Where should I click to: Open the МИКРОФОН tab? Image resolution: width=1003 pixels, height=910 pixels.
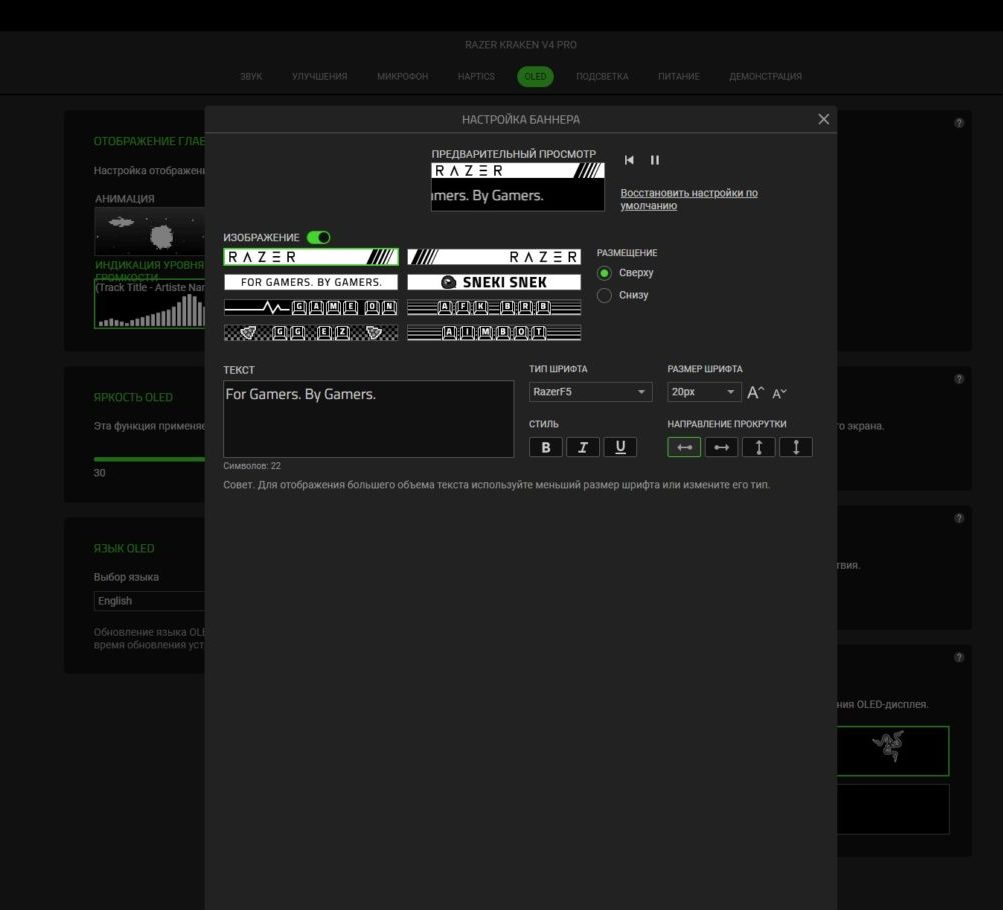[x=402, y=76]
